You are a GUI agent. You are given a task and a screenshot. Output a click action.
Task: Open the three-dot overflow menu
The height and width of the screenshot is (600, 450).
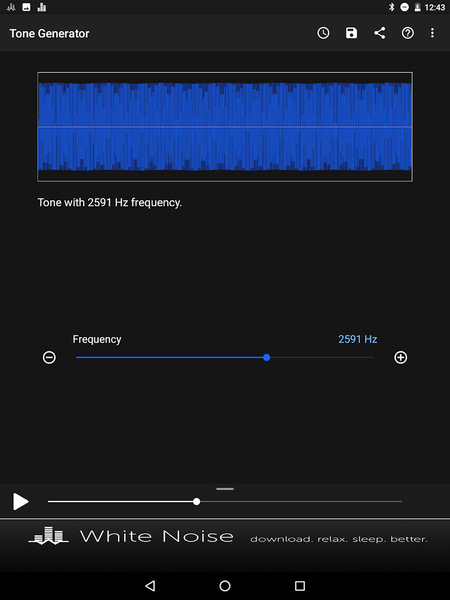[x=432, y=33]
